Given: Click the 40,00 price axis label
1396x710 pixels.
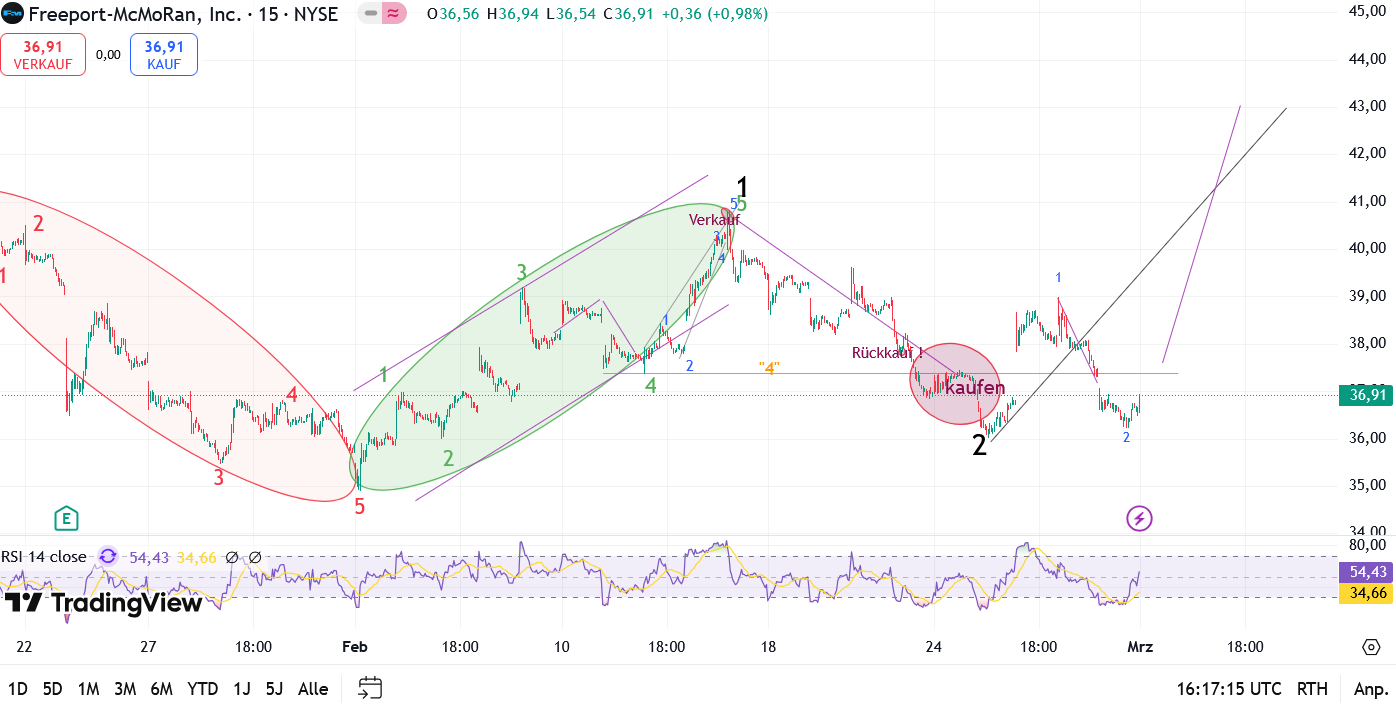Looking at the screenshot, I should pyautogui.click(x=1366, y=248).
